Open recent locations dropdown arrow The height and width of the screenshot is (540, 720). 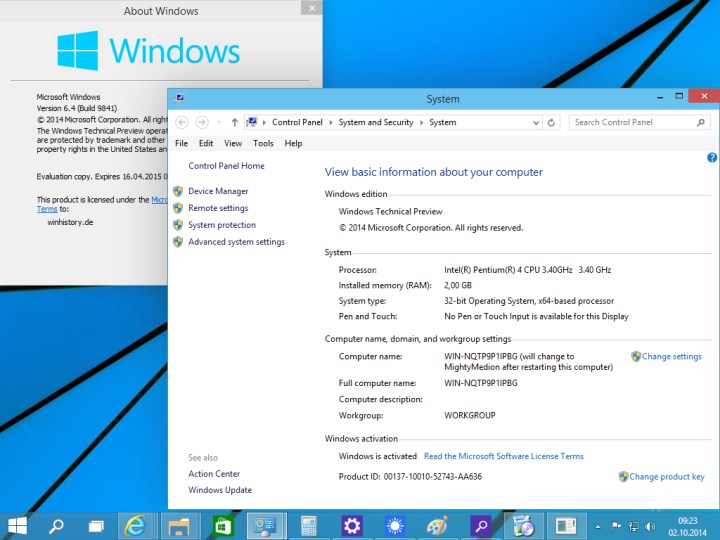pos(219,122)
